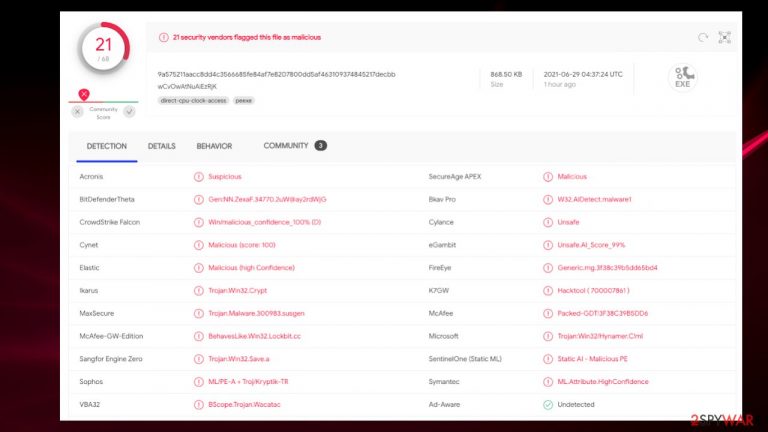Viewport: 768px width, 432px height.
Task: Click the Unsafe.AI_Score_99% result
Action: click(x=591, y=245)
